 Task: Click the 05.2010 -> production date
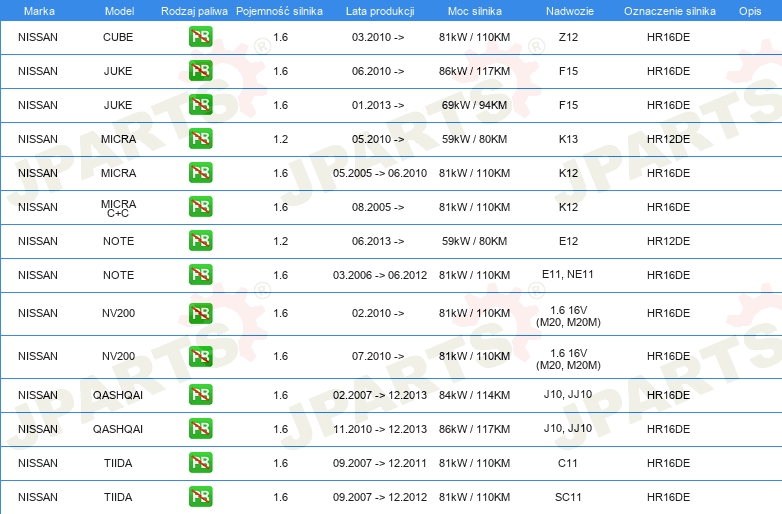378,139
